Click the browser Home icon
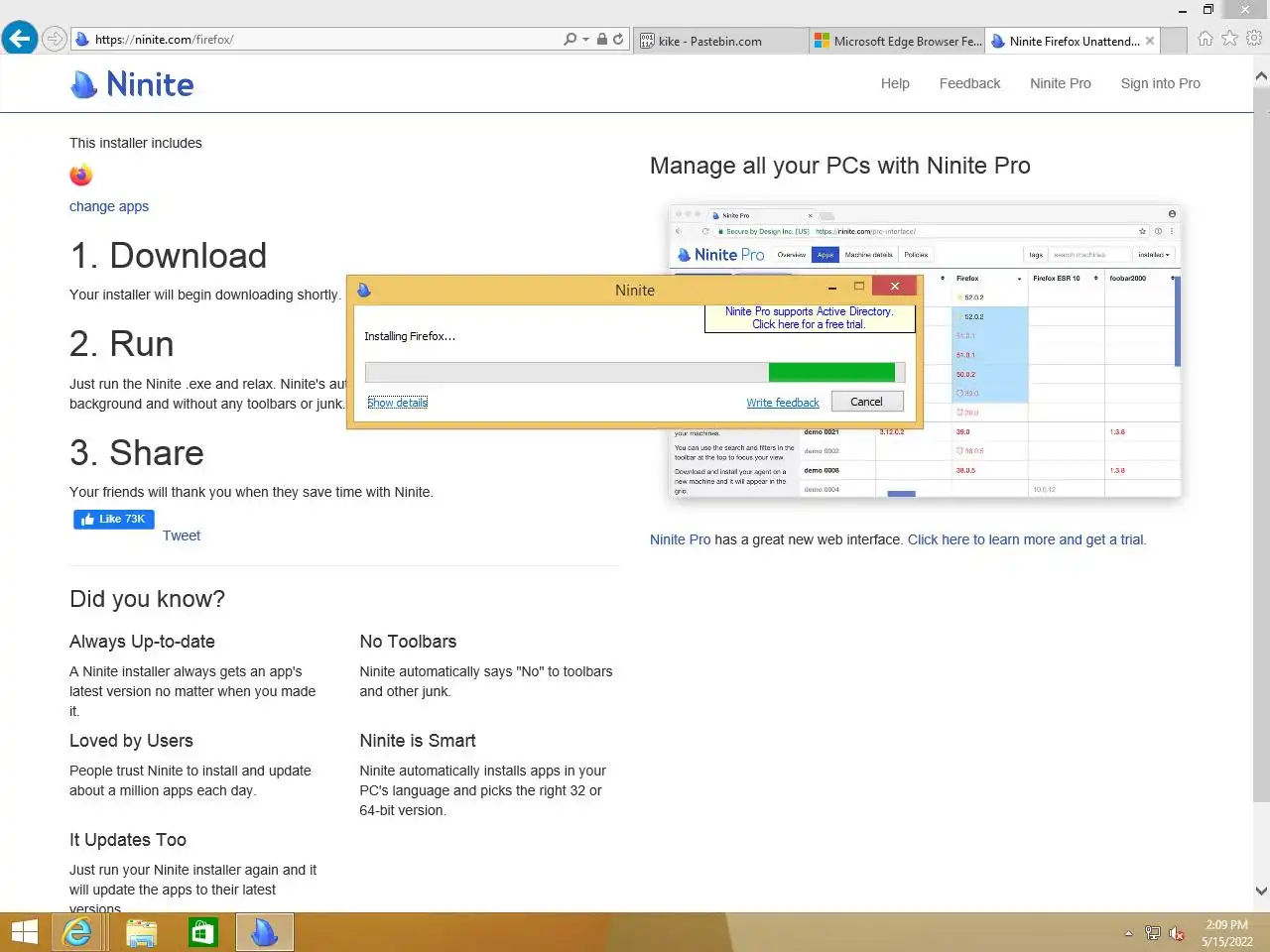 [x=1206, y=39]
